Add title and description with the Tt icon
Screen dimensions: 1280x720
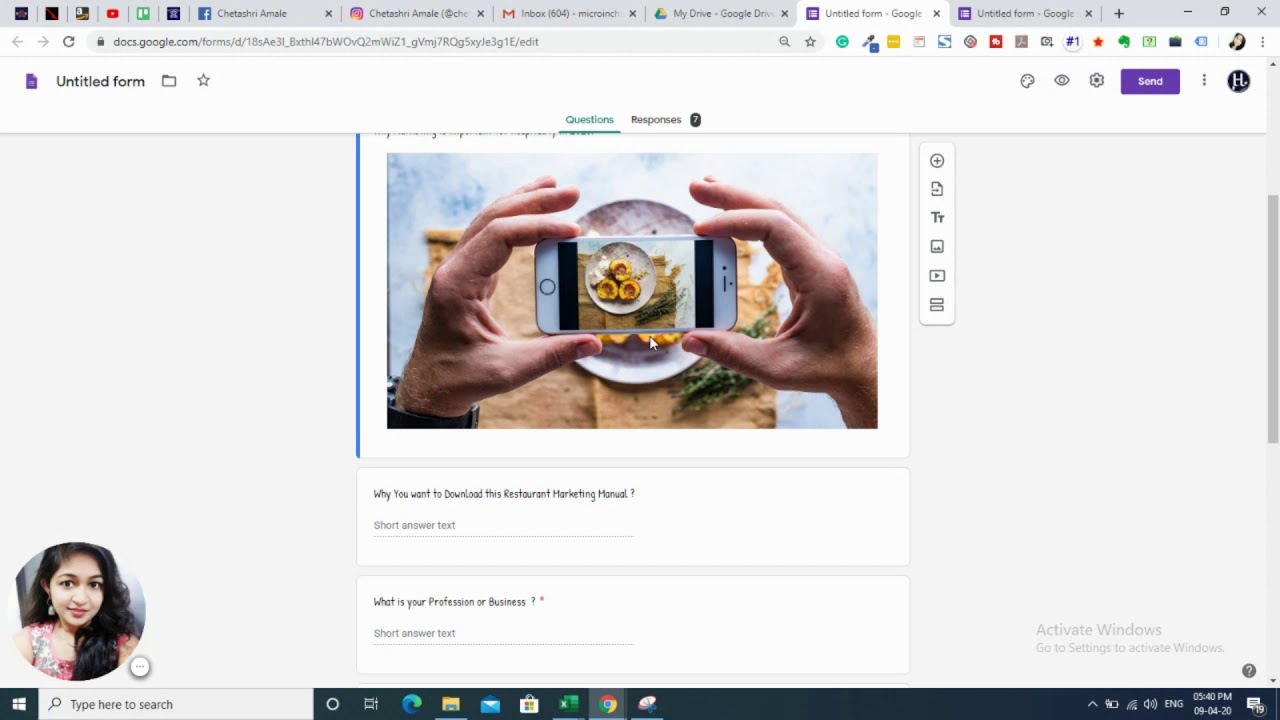(x=937, y=217)
